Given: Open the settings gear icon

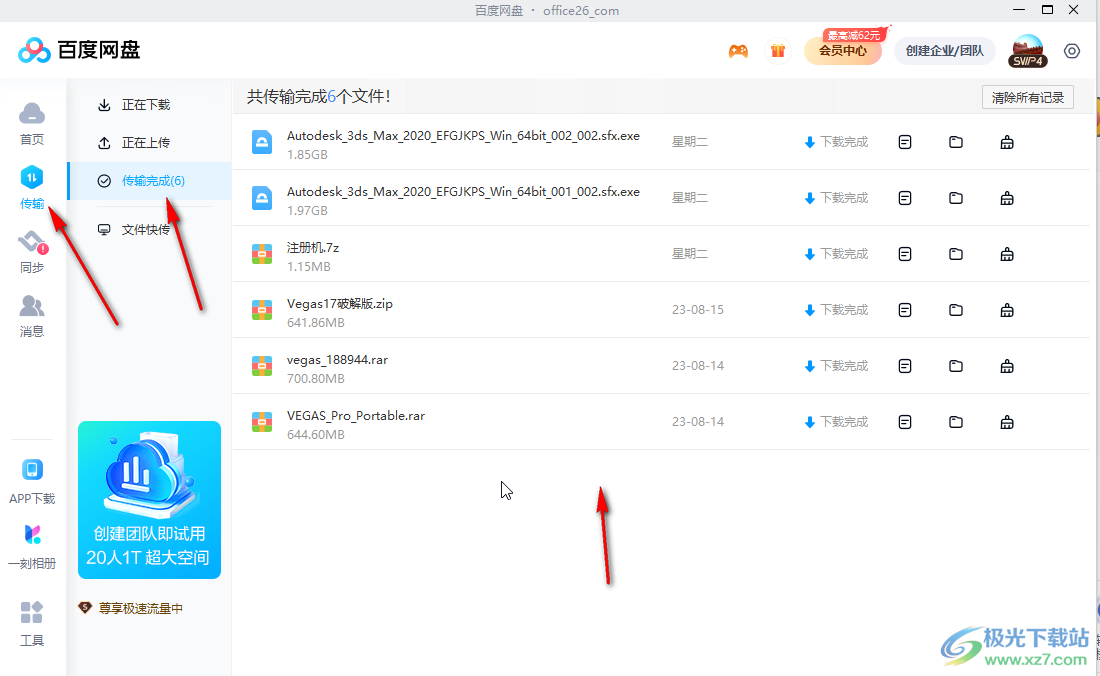Looking at the screenshot, I should click(x=1072, y=50).
